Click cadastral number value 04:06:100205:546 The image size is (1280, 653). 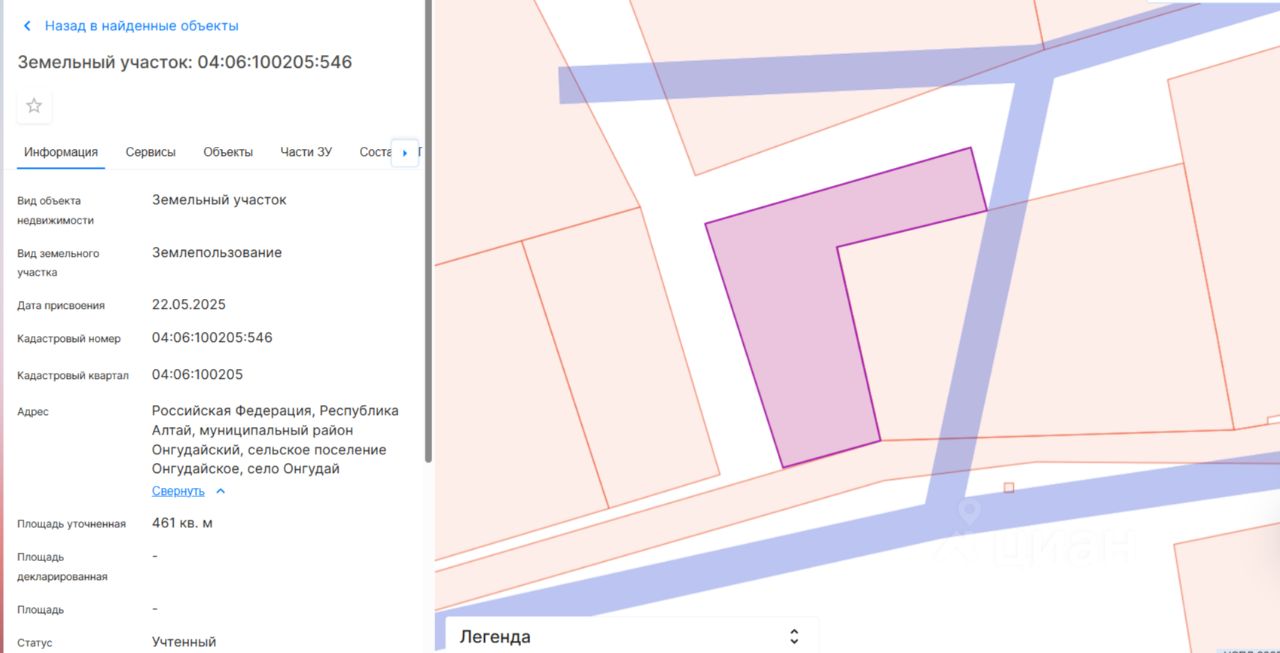[212, 338]
